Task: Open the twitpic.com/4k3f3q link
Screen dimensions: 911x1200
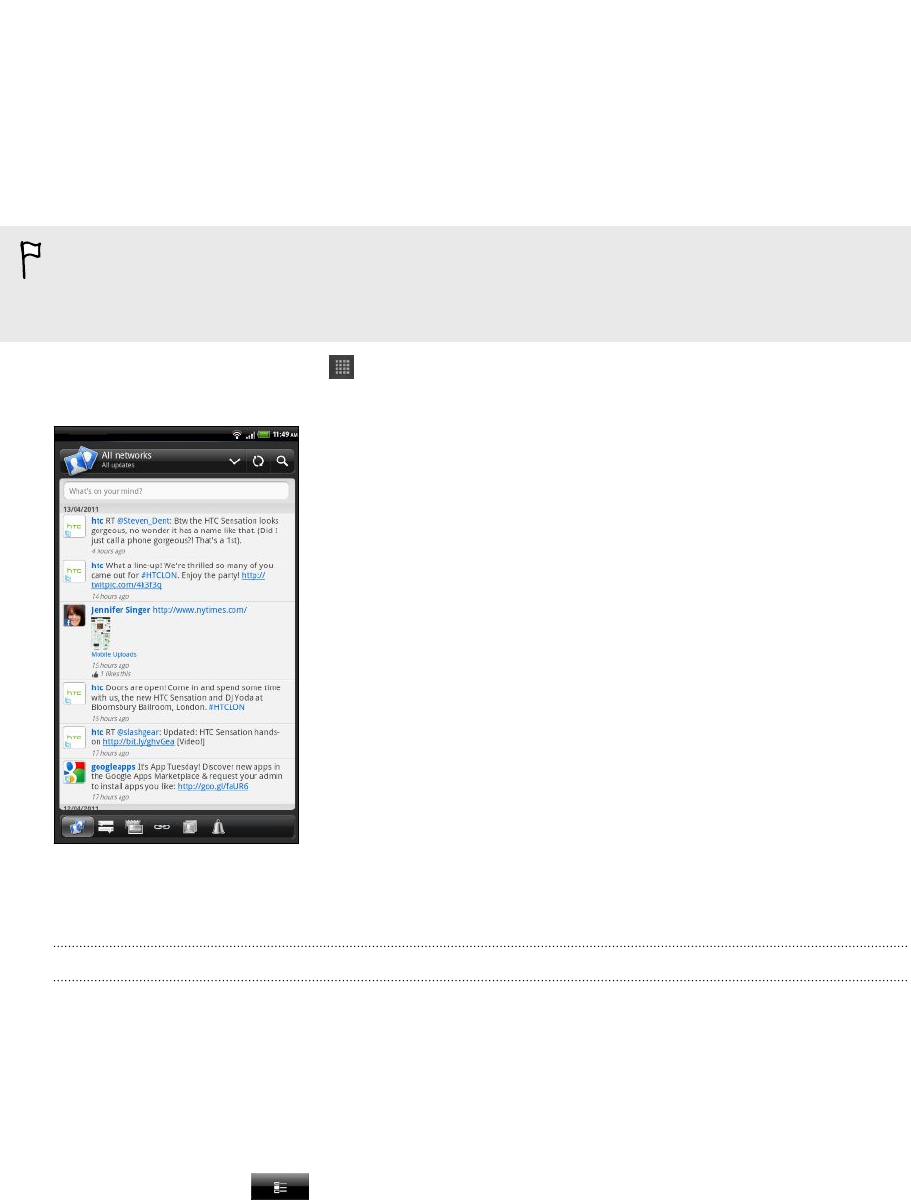Action: click(126, 584)
